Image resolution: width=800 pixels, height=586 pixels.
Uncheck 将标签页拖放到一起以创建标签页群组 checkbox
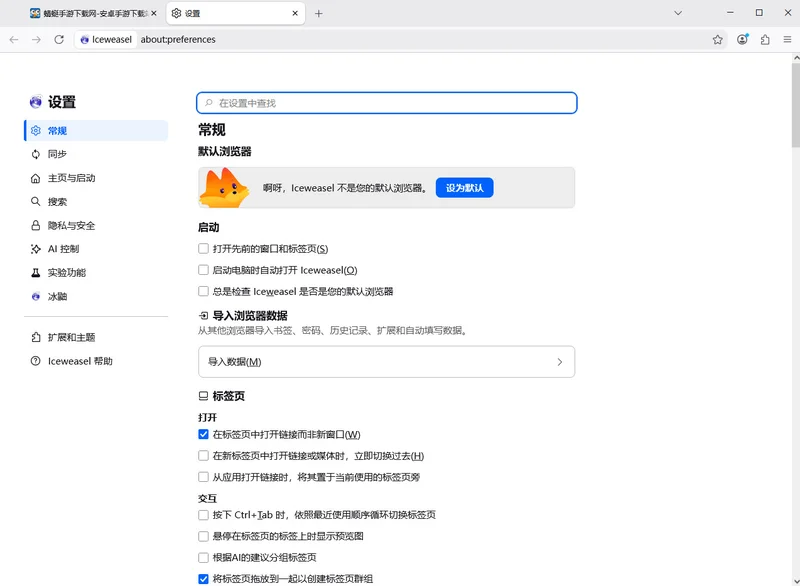coord(203,579)
